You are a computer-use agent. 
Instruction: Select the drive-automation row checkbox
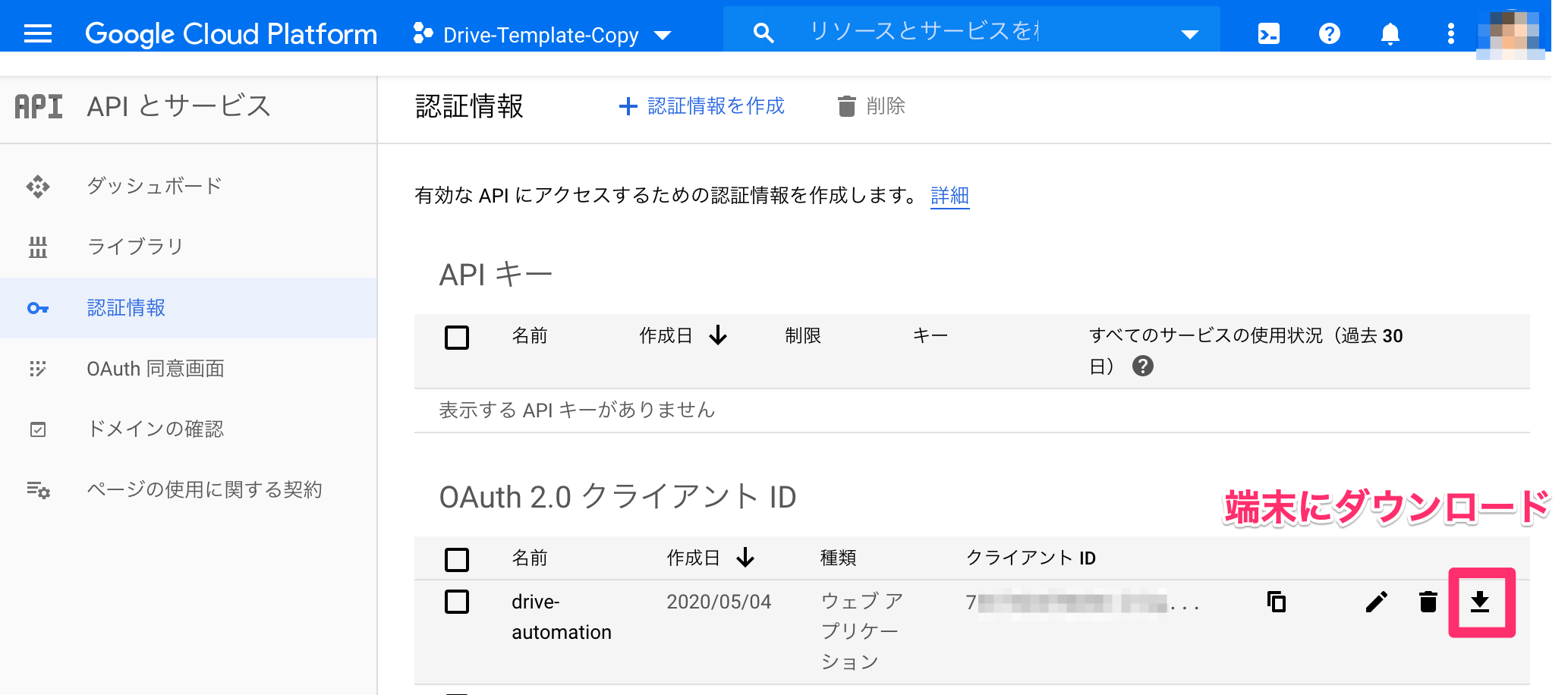(x=456, y=602)
